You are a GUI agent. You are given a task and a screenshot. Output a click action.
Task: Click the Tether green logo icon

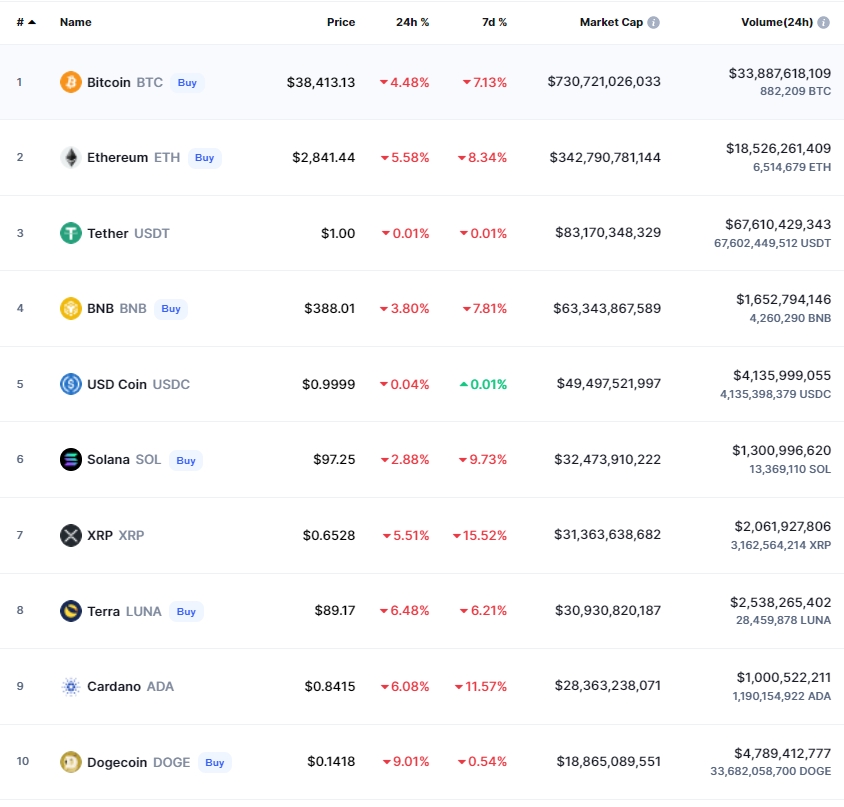[x=70, y=233]
